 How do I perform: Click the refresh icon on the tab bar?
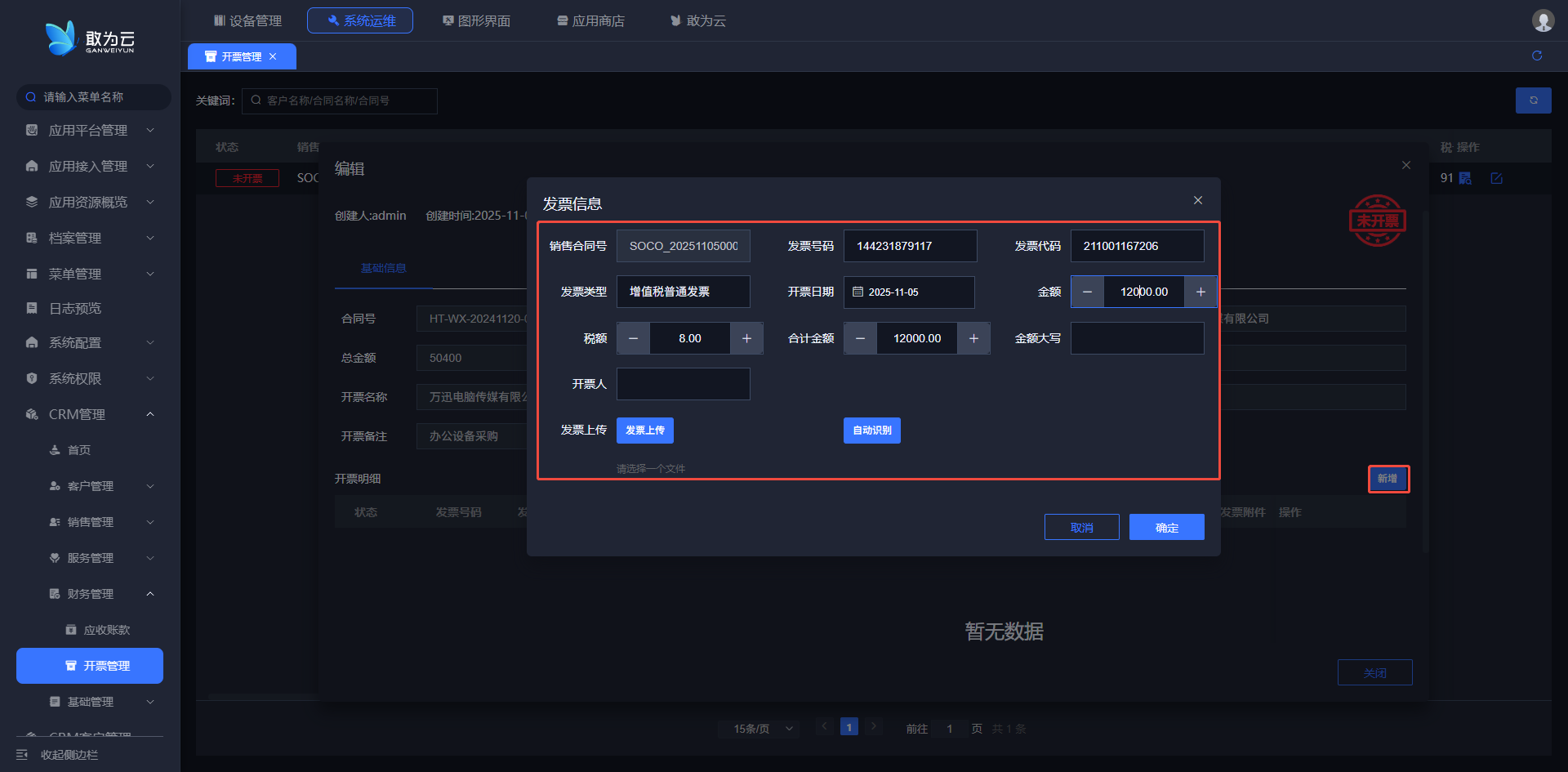tap(1536, 56)
